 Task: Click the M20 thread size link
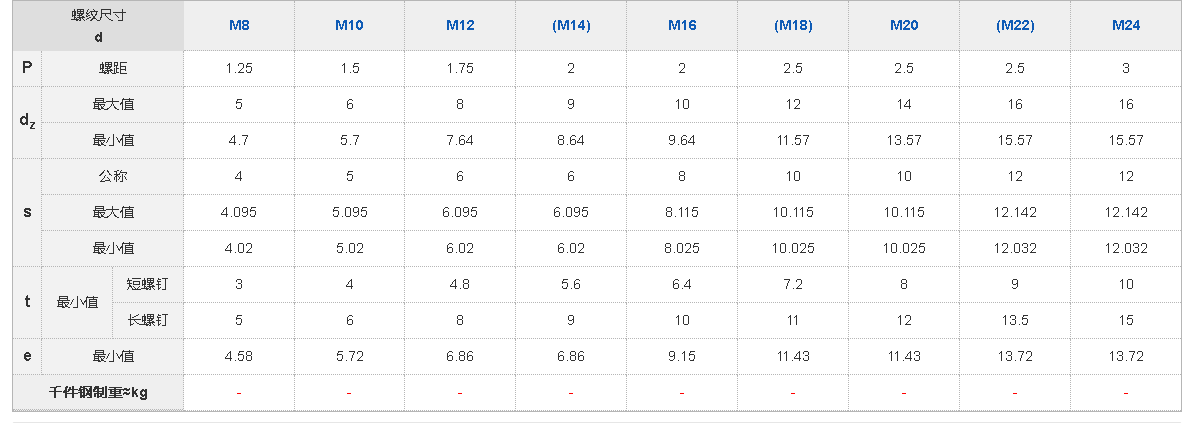(904, 25)
